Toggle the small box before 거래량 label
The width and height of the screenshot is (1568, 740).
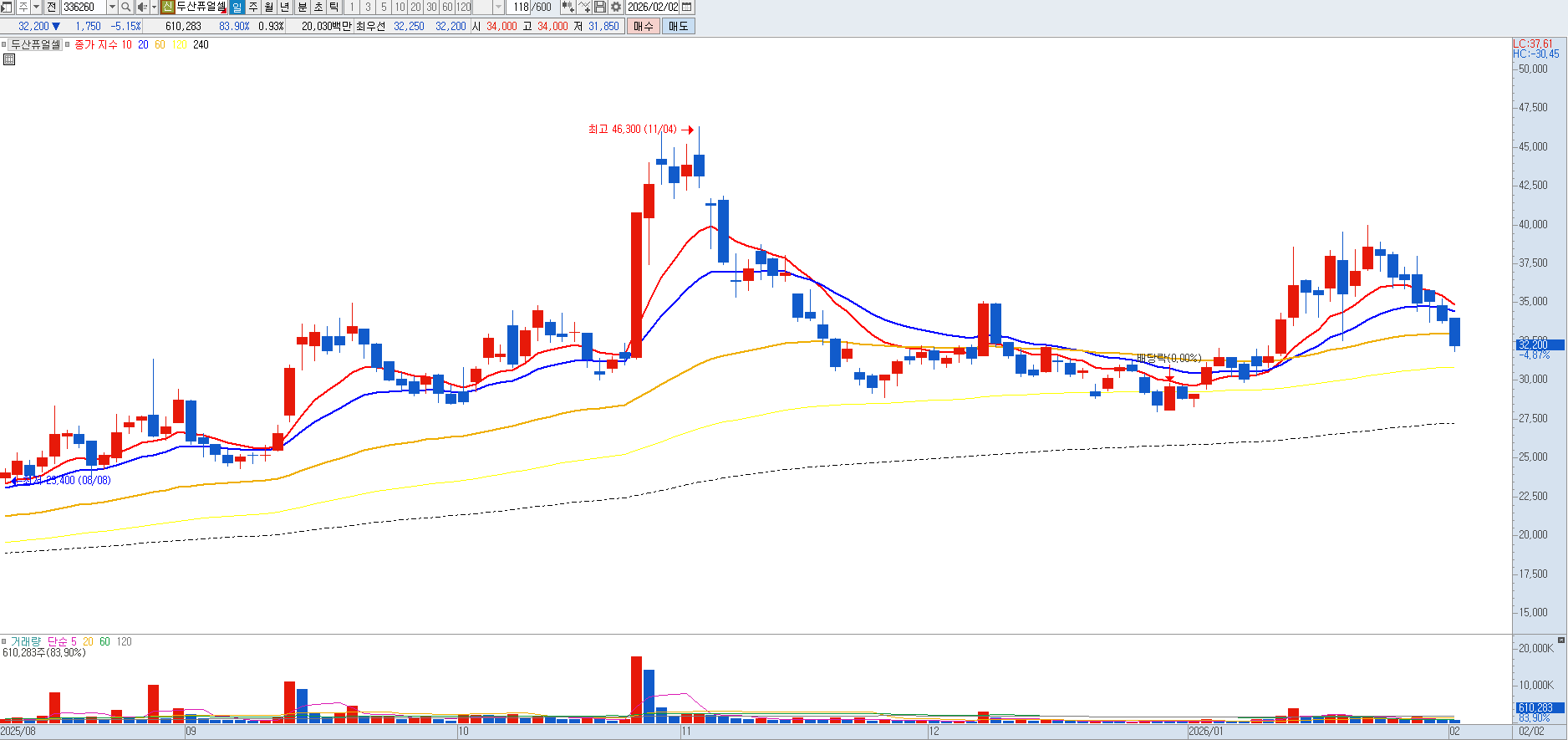4,642
